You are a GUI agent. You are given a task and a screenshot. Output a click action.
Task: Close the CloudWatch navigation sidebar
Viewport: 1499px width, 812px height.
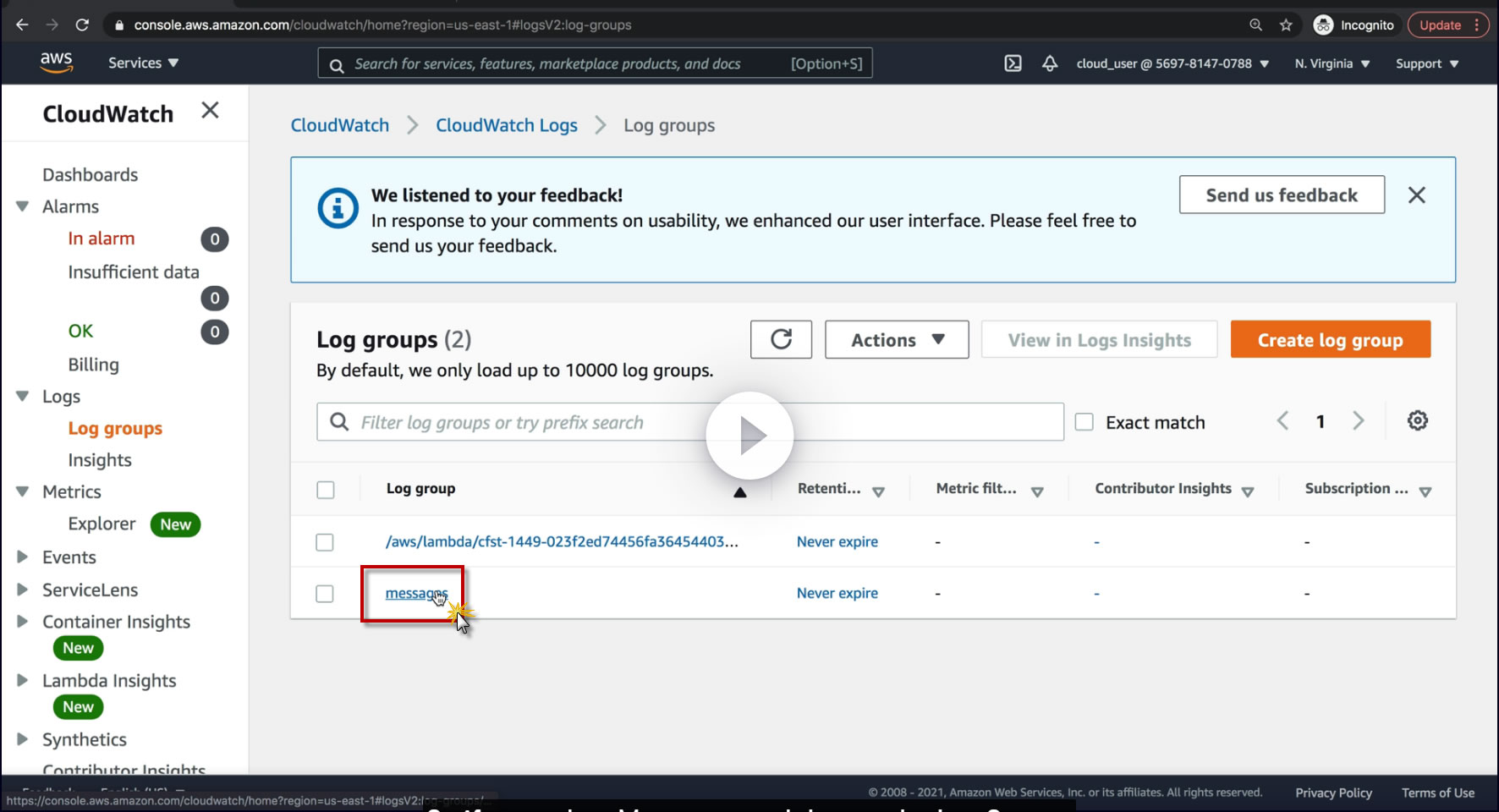point(210,110)
